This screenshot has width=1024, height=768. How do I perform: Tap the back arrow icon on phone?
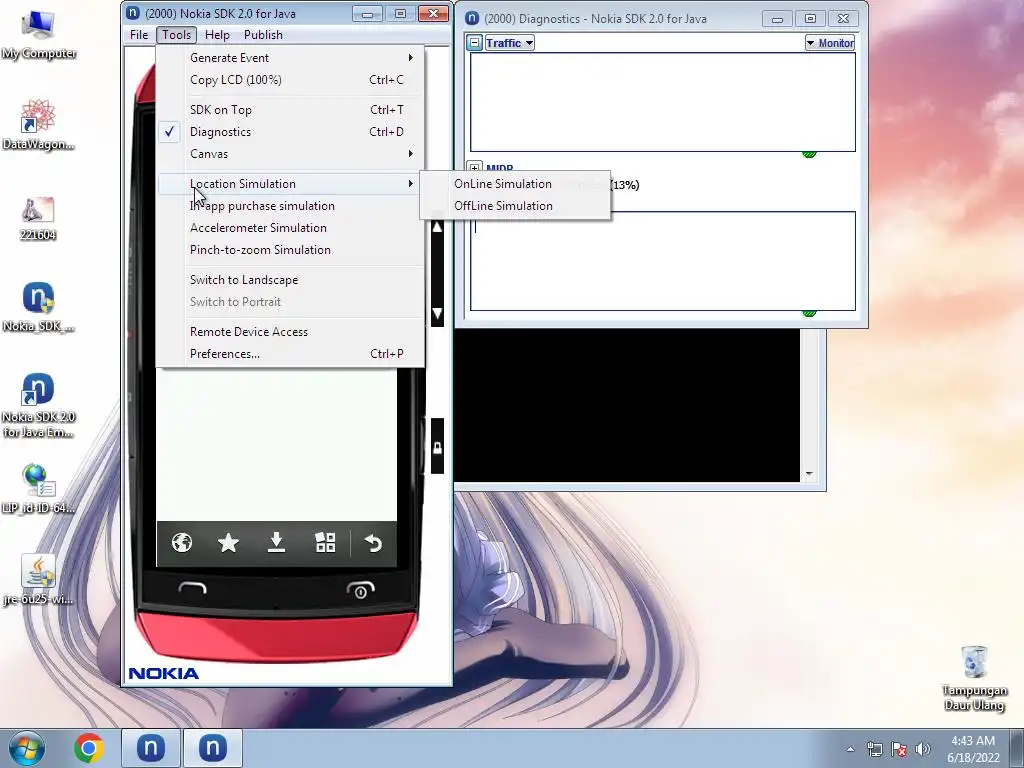tap(373, 543)
